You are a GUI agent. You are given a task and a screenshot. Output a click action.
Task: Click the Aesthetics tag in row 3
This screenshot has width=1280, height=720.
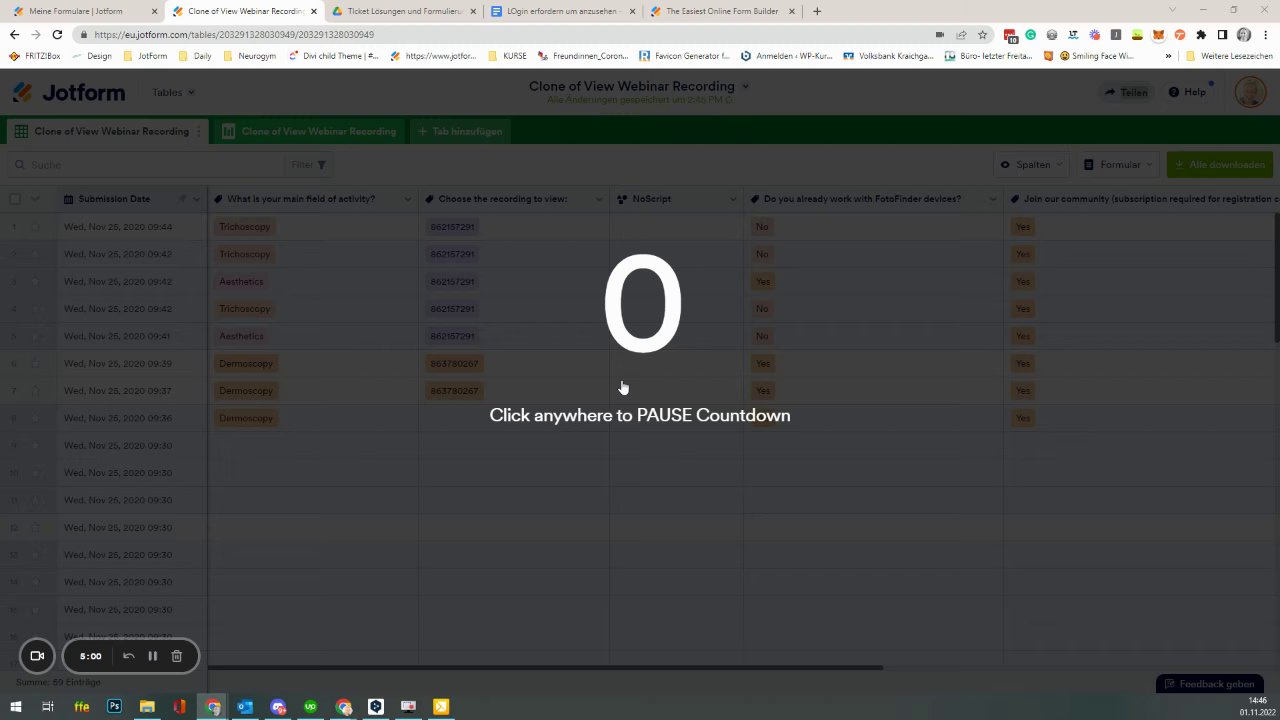pos(241,282)
